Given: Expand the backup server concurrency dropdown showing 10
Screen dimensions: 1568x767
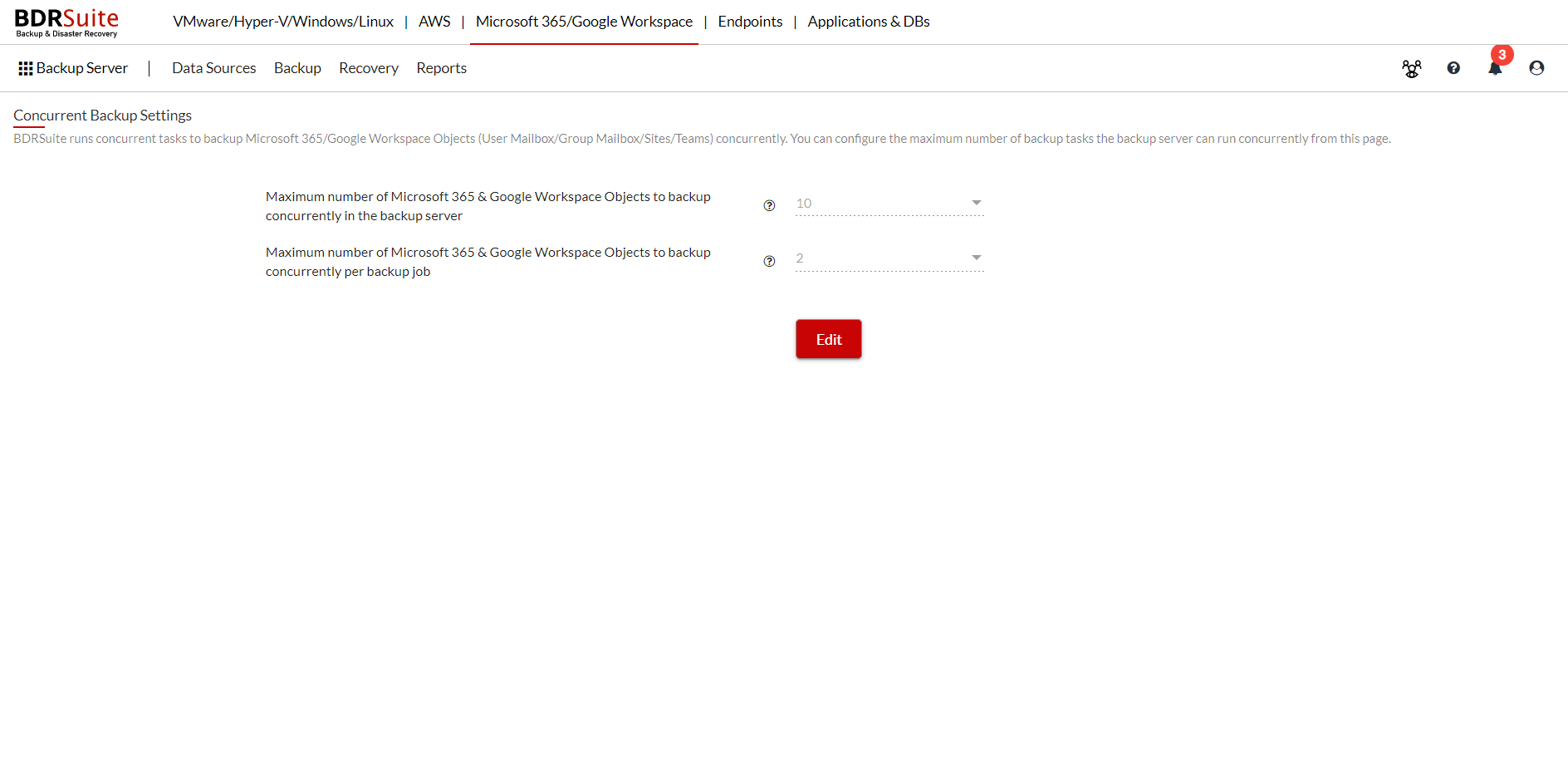Looking at the screenshot, I should pos(889,204).
